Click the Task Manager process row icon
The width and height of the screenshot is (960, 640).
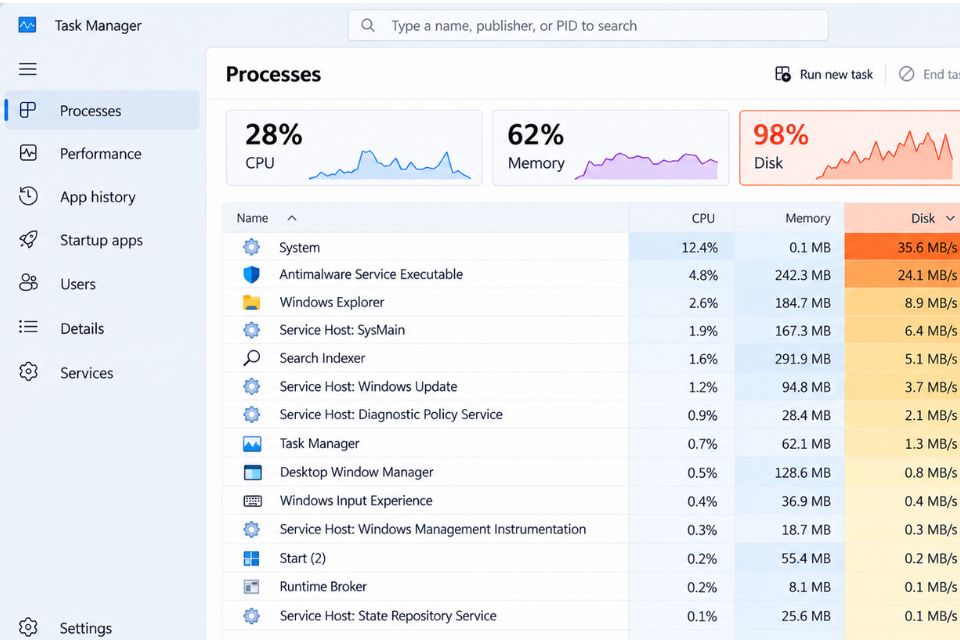click(252, 443)
